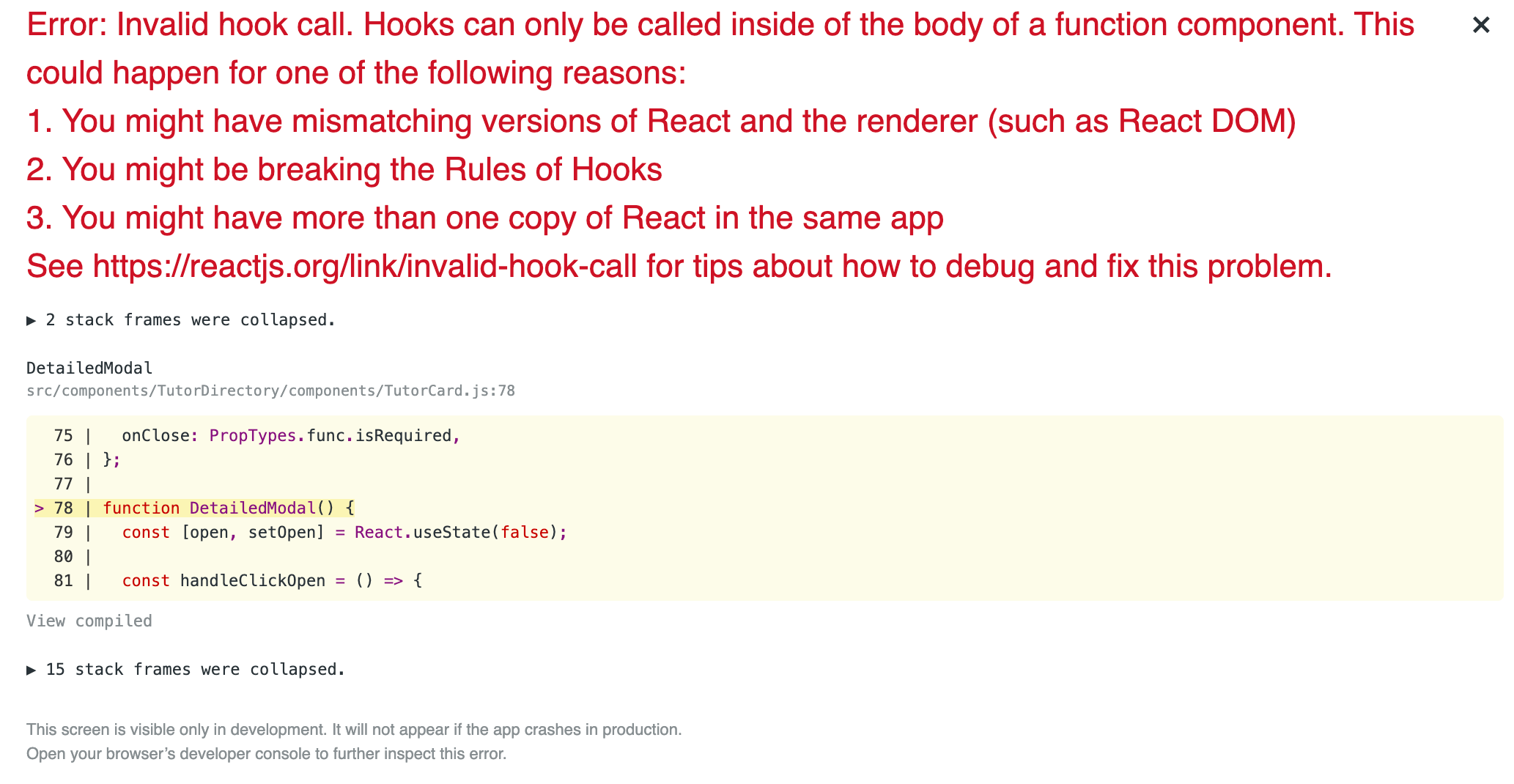
Task: Click the disclosure triangle before '2 stack frames'
Action: 32,319
